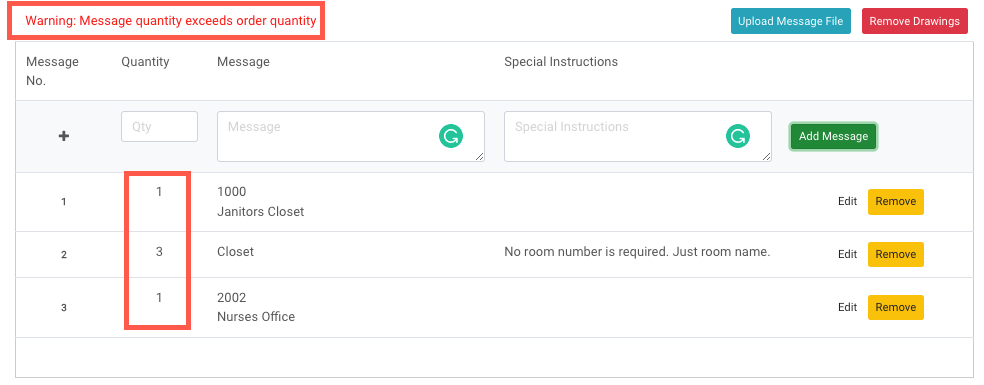Click the Special Instructions textarea resize handle
Viewport: 984px width, 385px height.
point(766,156)
